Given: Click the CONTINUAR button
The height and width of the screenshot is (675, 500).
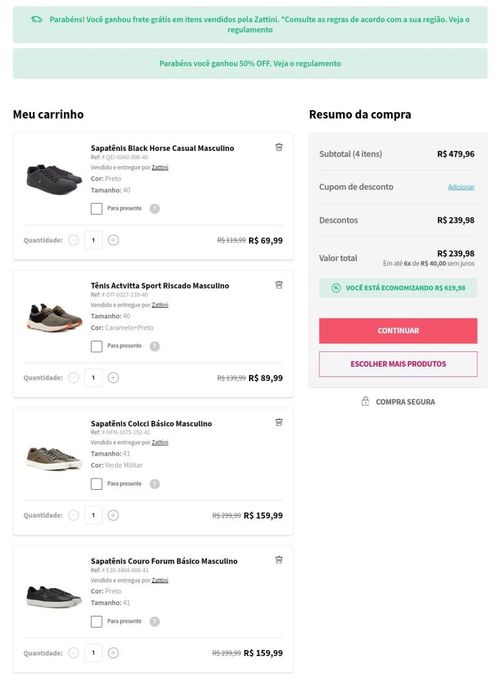Looking at the screenshot, I should pyautogui.click(x=398, y=331).
